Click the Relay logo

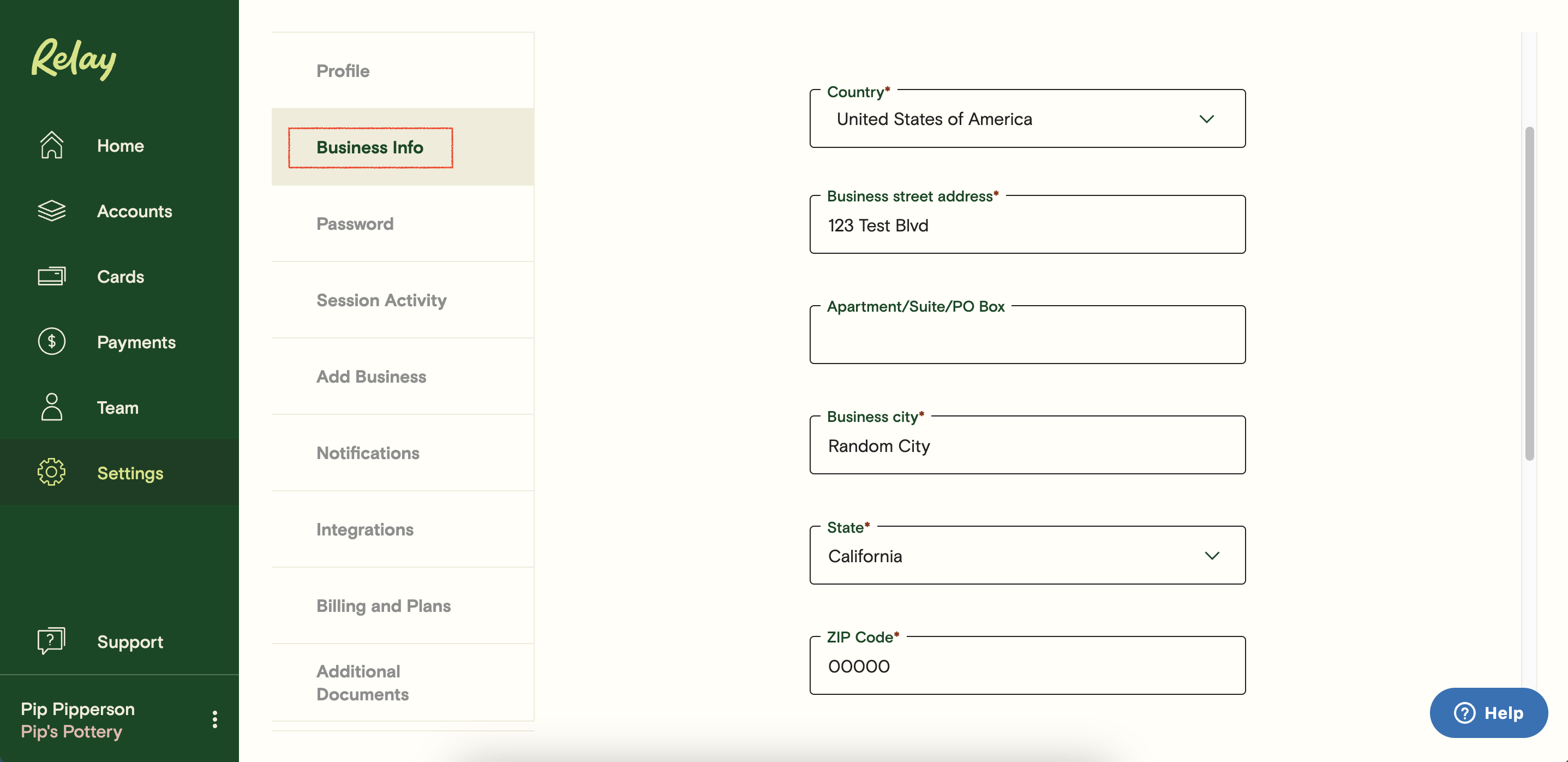pyautogui.click(x=74, y=58)
